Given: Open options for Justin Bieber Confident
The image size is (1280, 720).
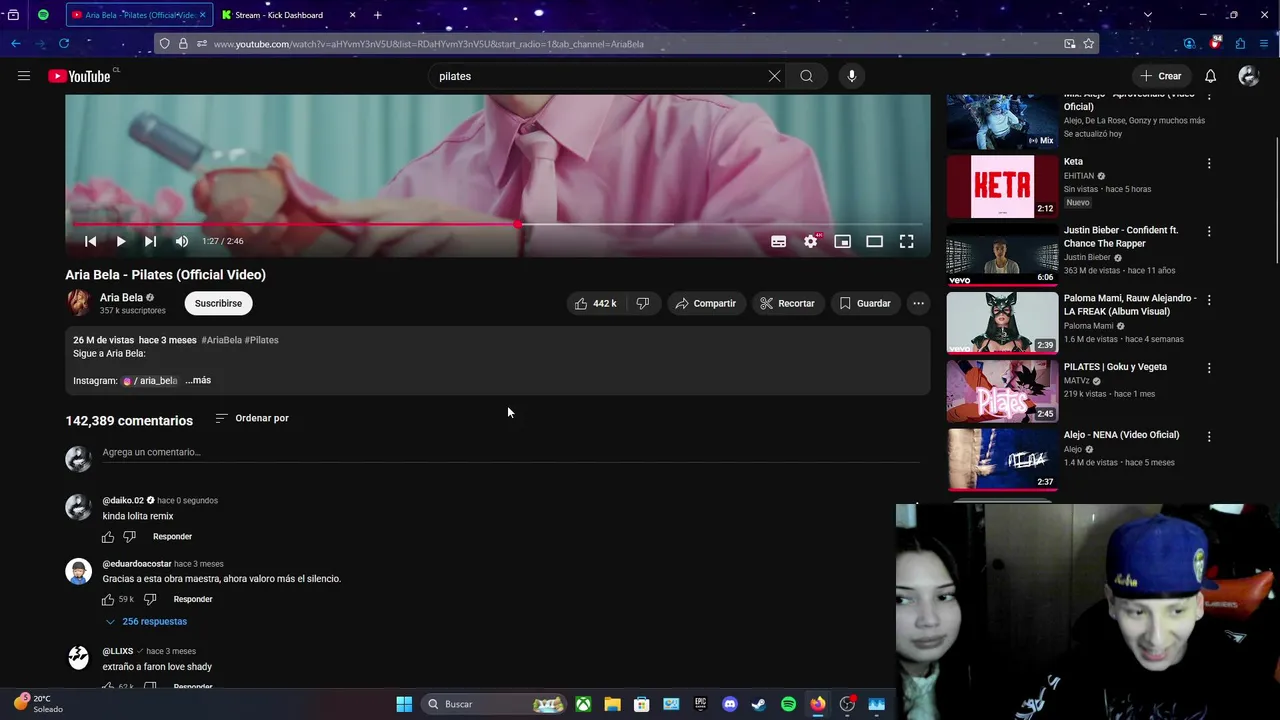Looking at the screenshot, I should point(1208,231).
